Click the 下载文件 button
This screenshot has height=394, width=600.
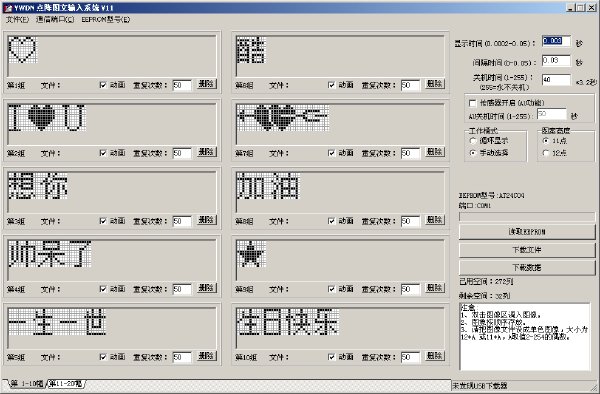527,250
